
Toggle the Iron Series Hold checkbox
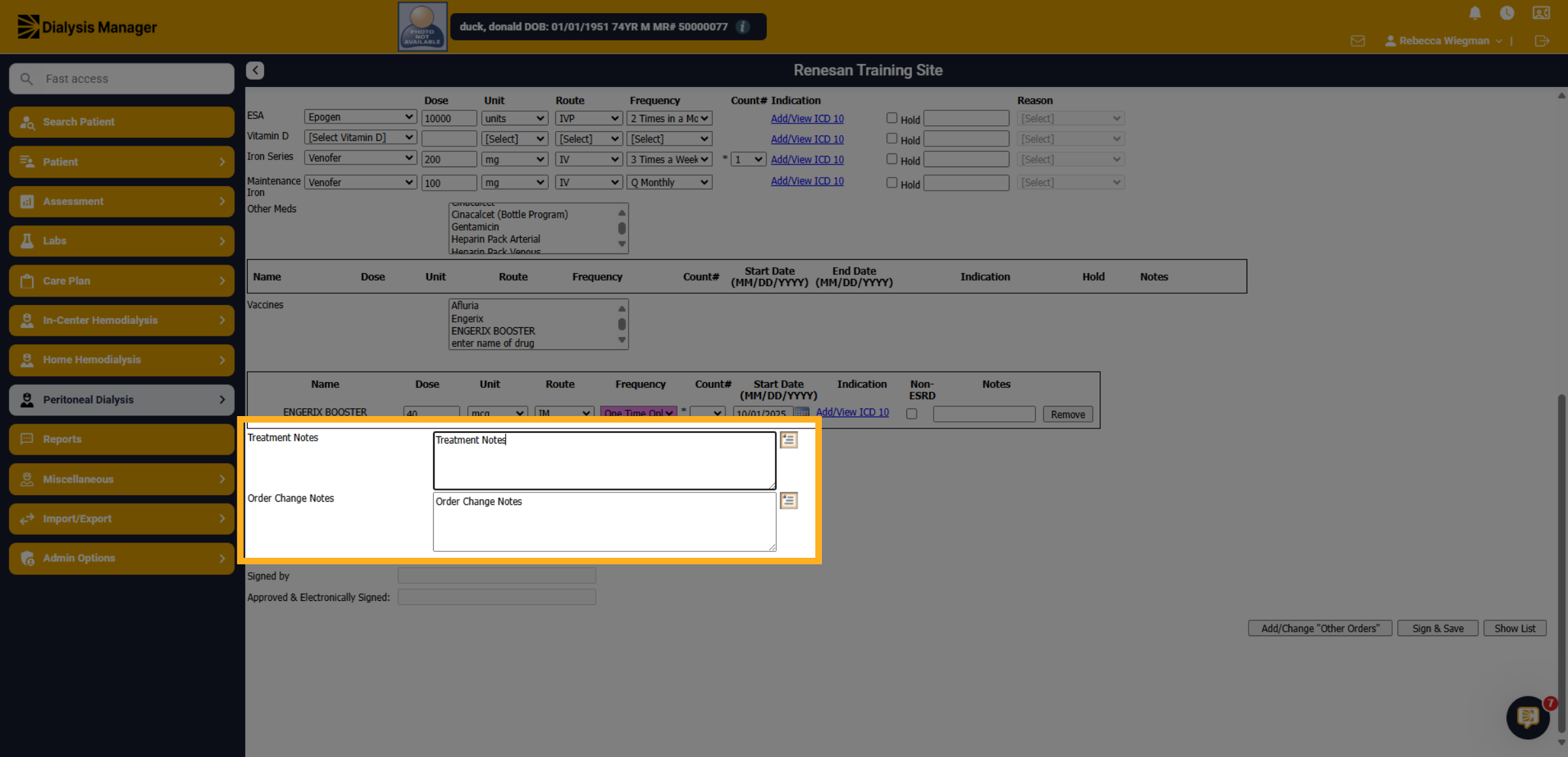892,159
